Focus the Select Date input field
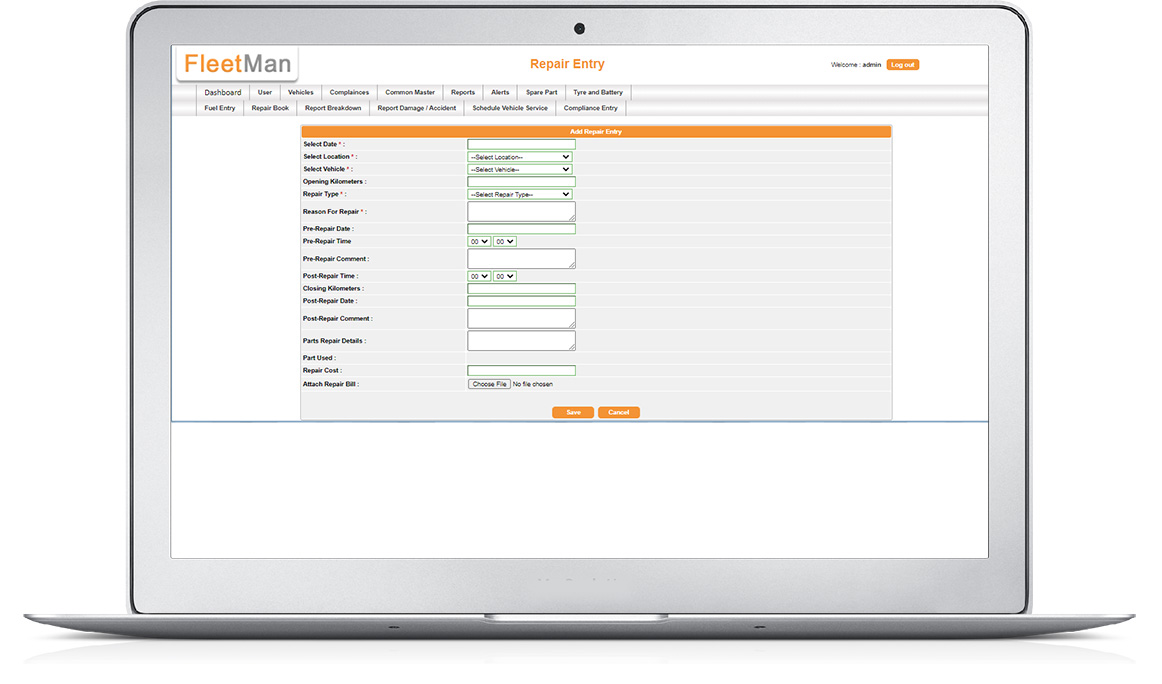The width and height of the screenshot is (1162, 684). [521, 144]
